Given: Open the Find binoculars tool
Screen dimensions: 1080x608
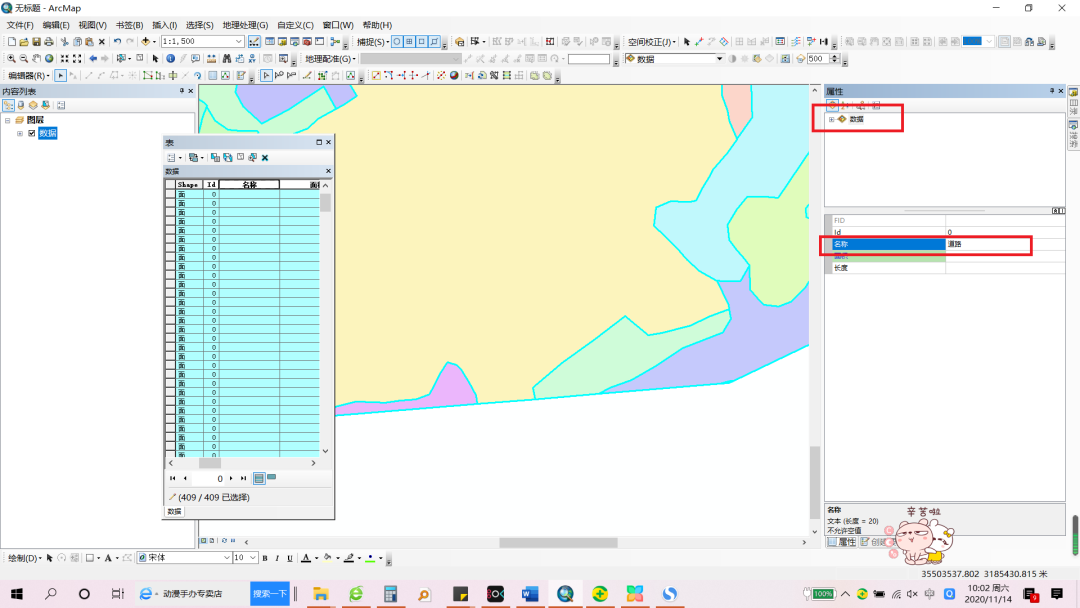Looking at the screenshot, I should (227, 59).
